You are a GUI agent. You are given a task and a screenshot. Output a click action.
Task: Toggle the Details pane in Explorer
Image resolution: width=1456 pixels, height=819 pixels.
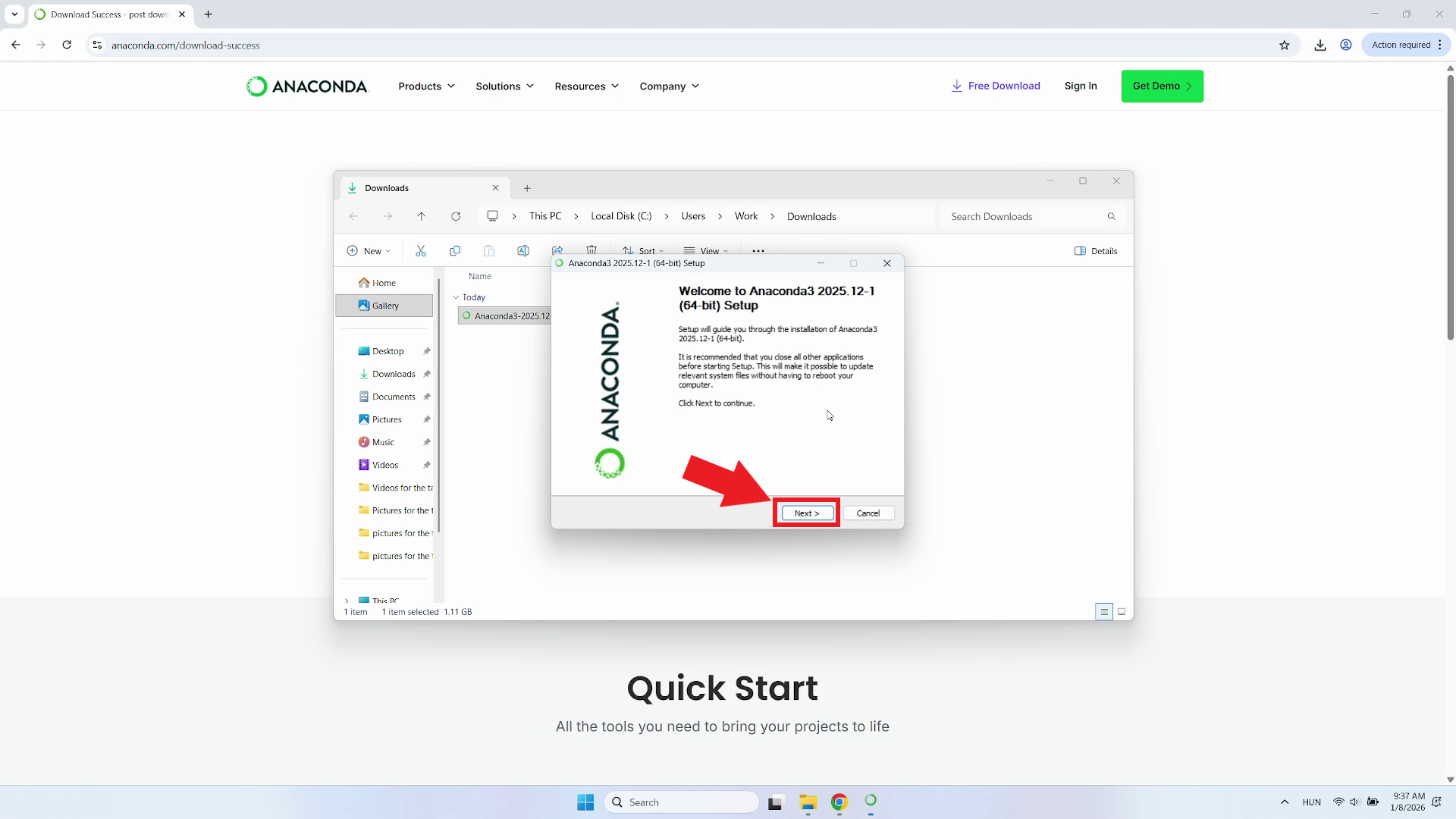(1095, 251)
